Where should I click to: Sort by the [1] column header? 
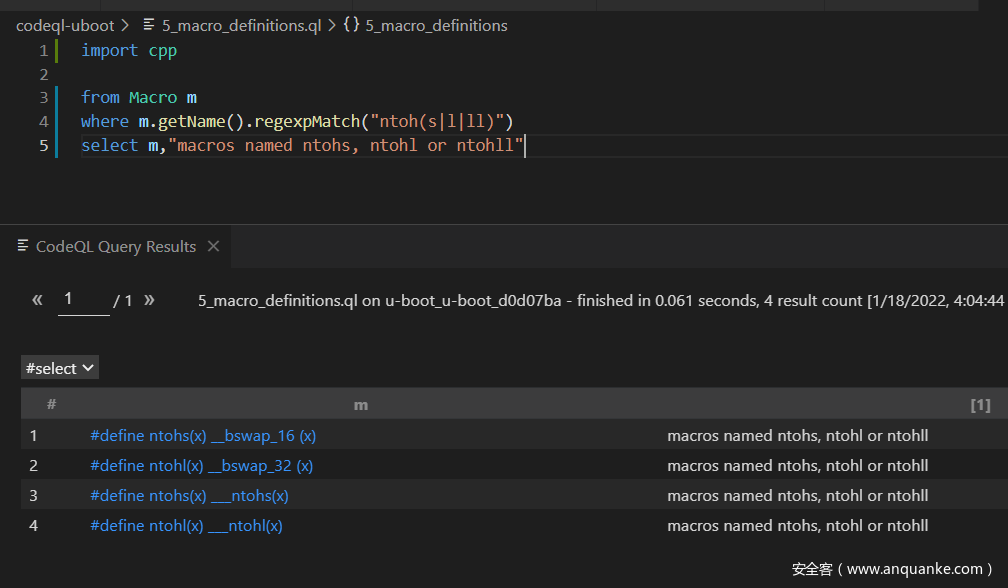tap(980, 405)
